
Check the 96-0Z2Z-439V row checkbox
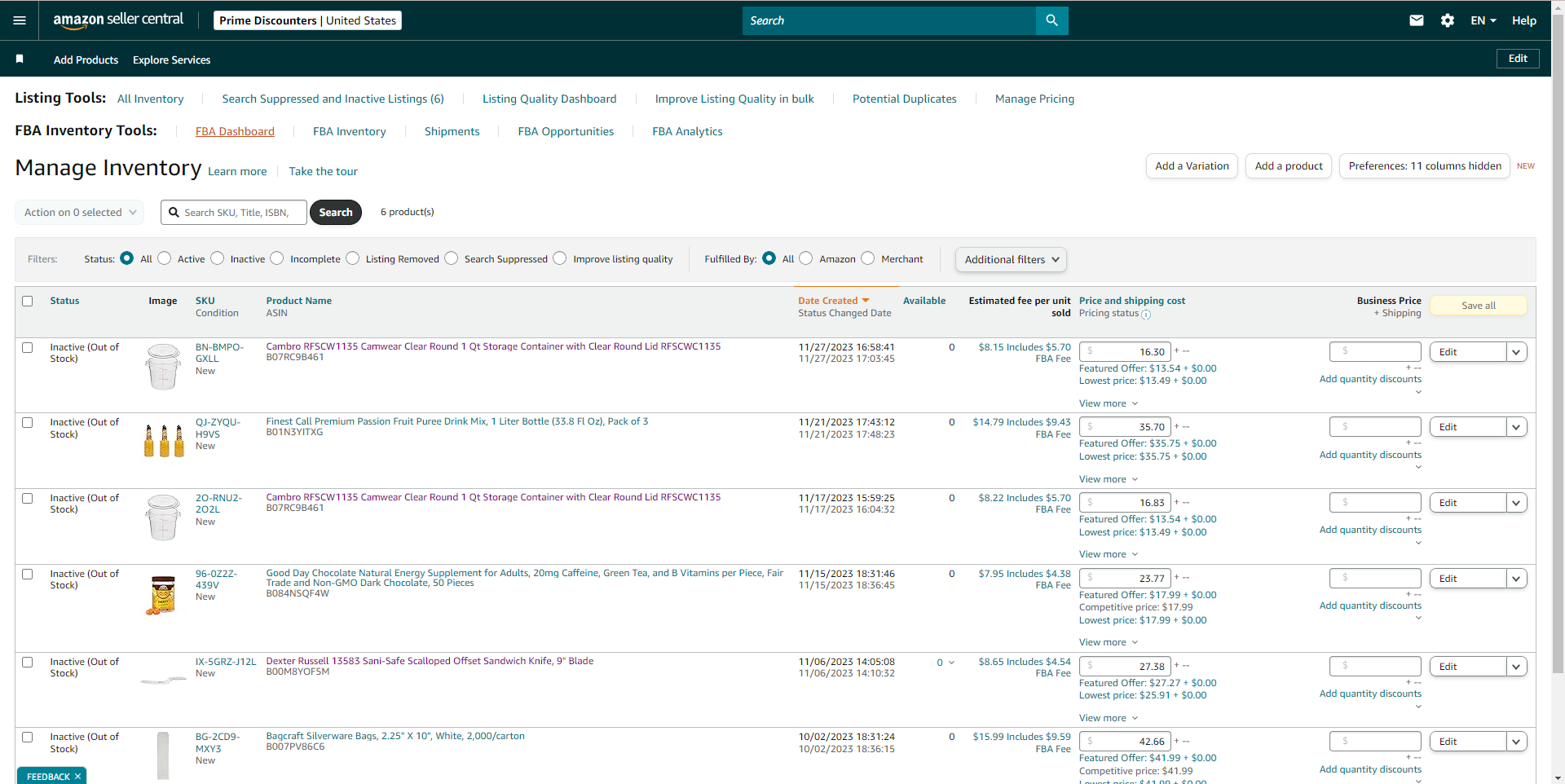(28, 574)
